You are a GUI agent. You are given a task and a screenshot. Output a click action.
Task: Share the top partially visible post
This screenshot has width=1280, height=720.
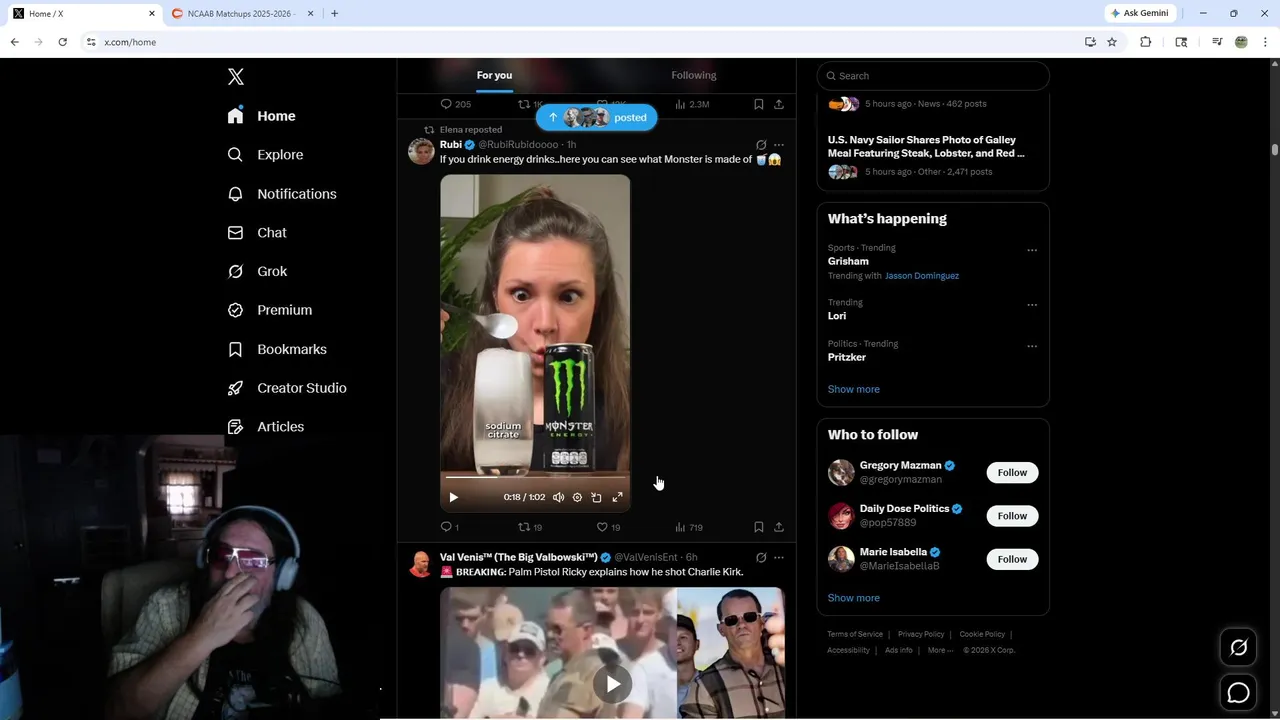tap(779, 104)
